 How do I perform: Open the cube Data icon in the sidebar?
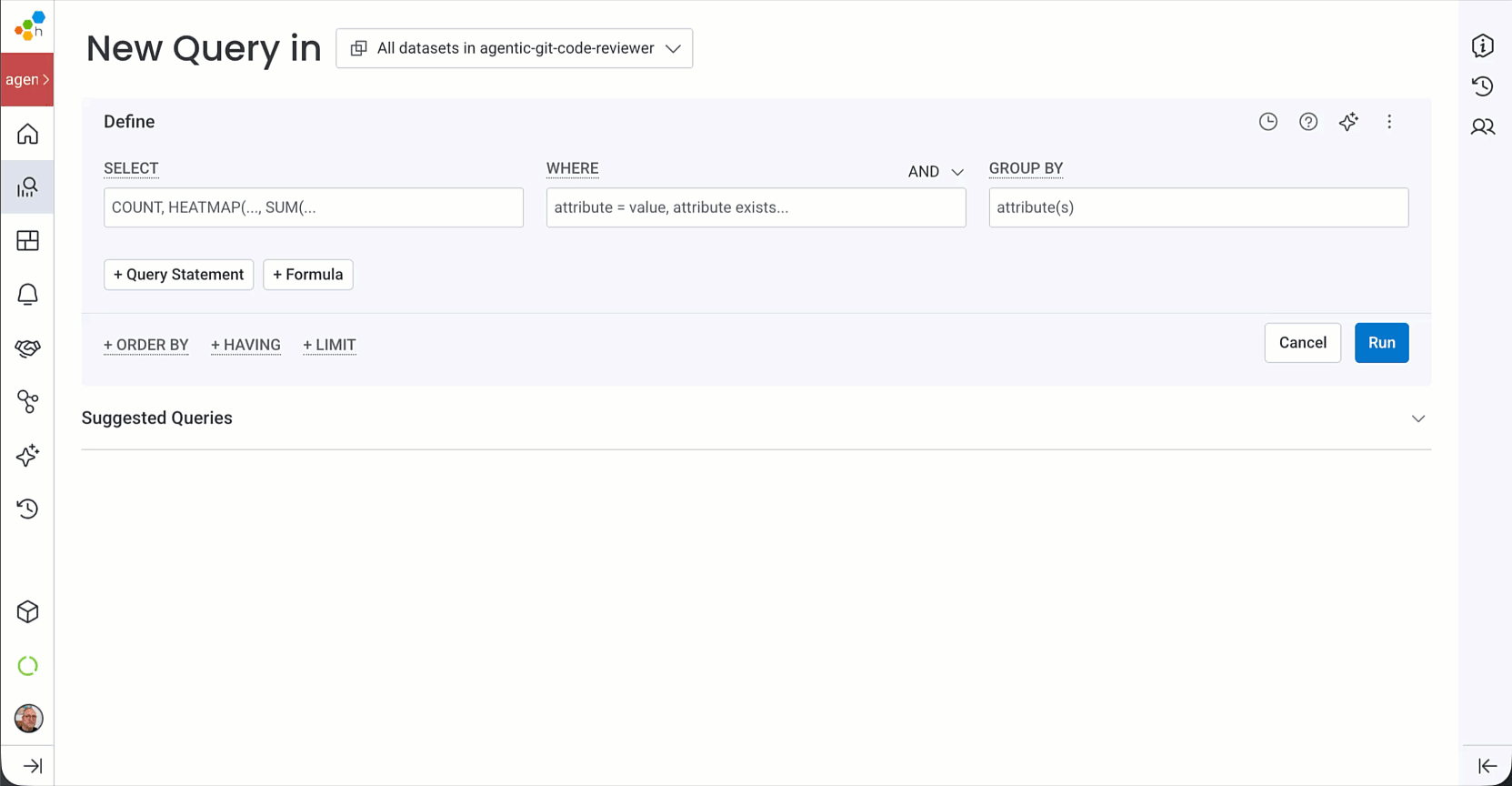point(27,612)
